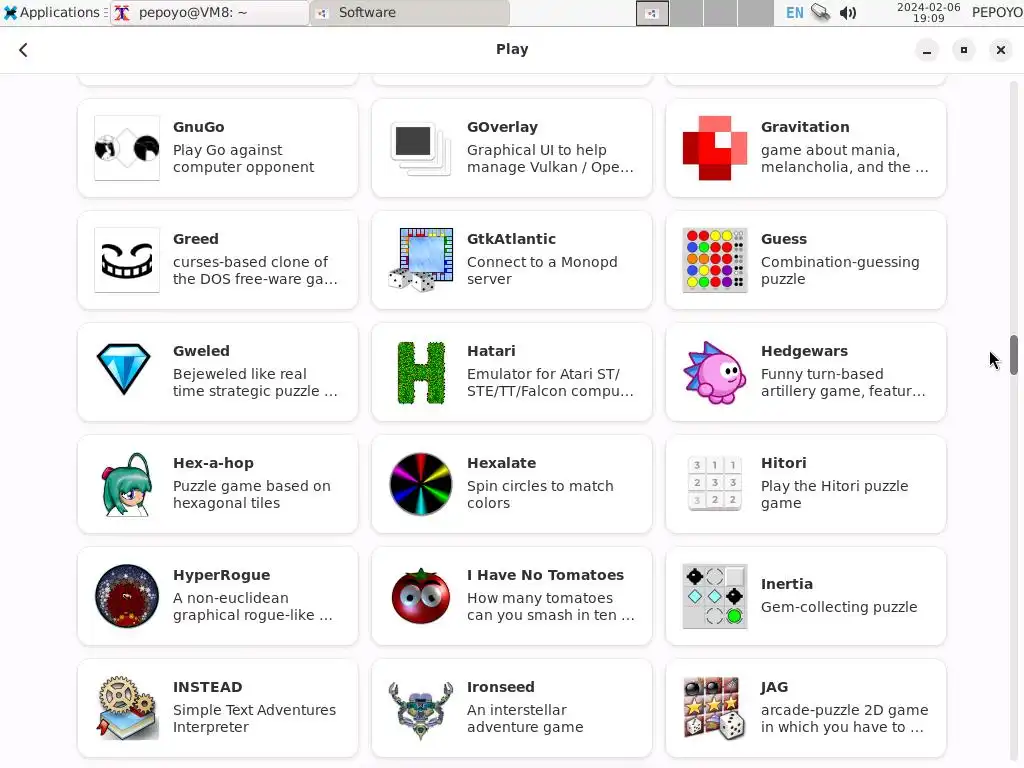Select the Gravitation red cross icon
This screenshot has width=1024, height=768.
(714, 148)
